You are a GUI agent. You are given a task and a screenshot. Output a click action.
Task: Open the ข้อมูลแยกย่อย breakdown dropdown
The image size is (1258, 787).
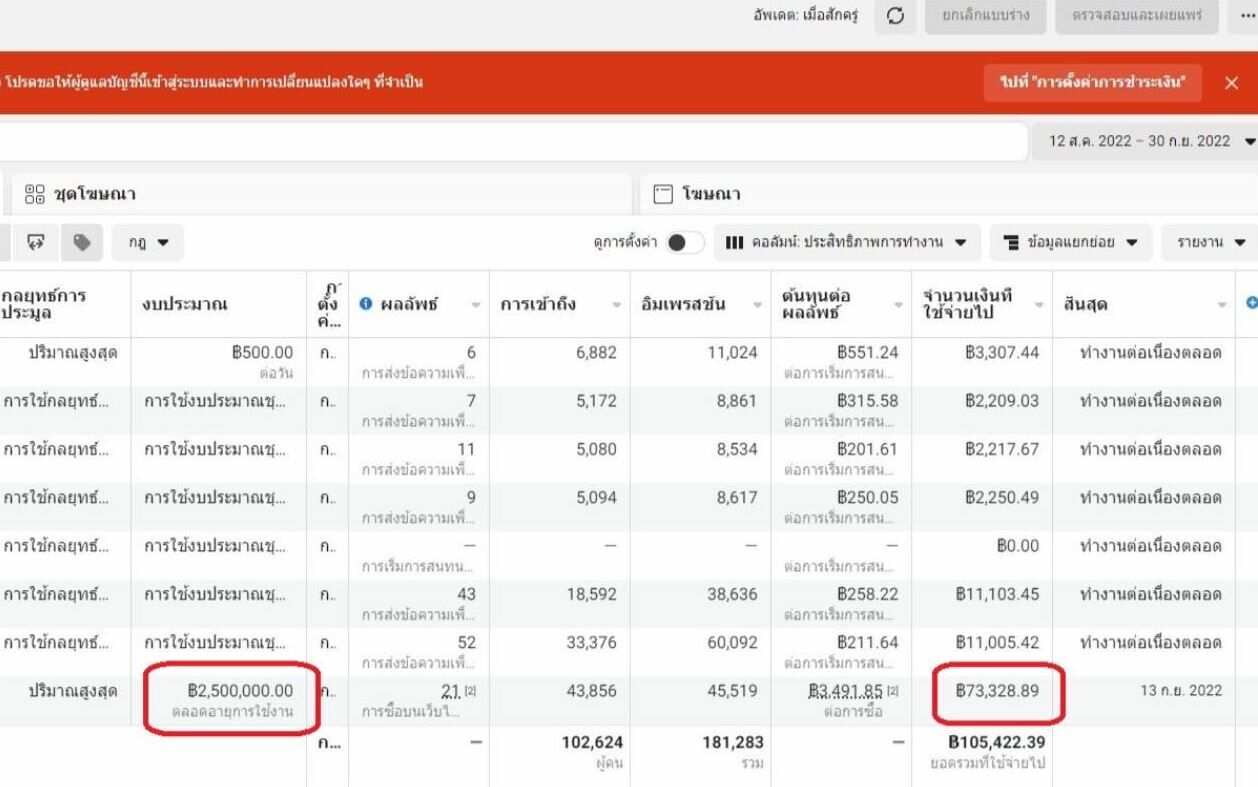point(1071,242)
